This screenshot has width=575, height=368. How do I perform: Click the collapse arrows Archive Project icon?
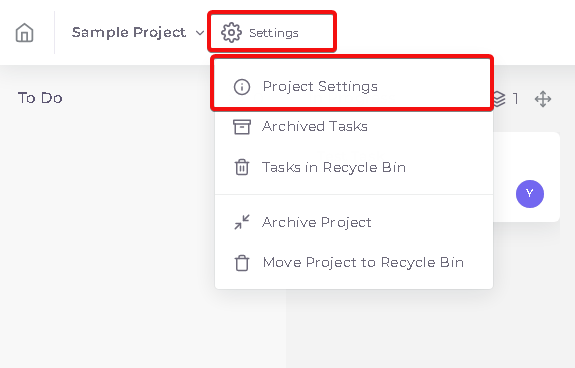tap(242, 222)
